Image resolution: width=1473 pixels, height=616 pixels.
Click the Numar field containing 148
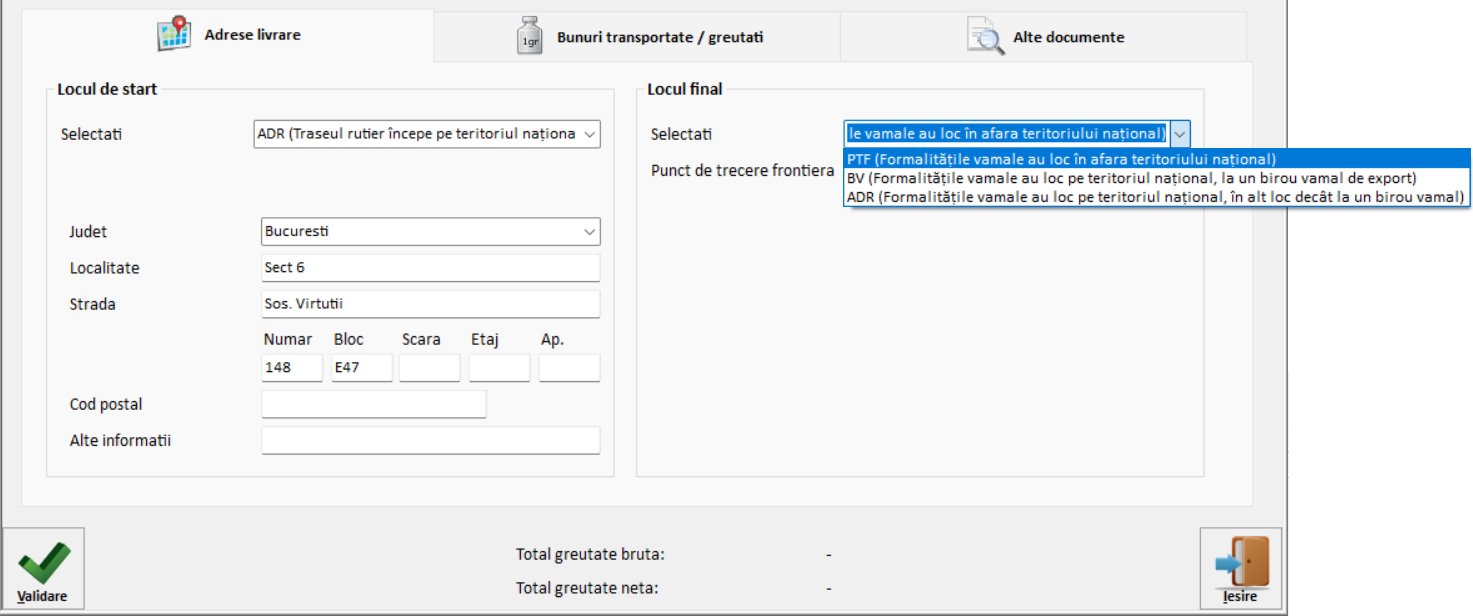292,367
